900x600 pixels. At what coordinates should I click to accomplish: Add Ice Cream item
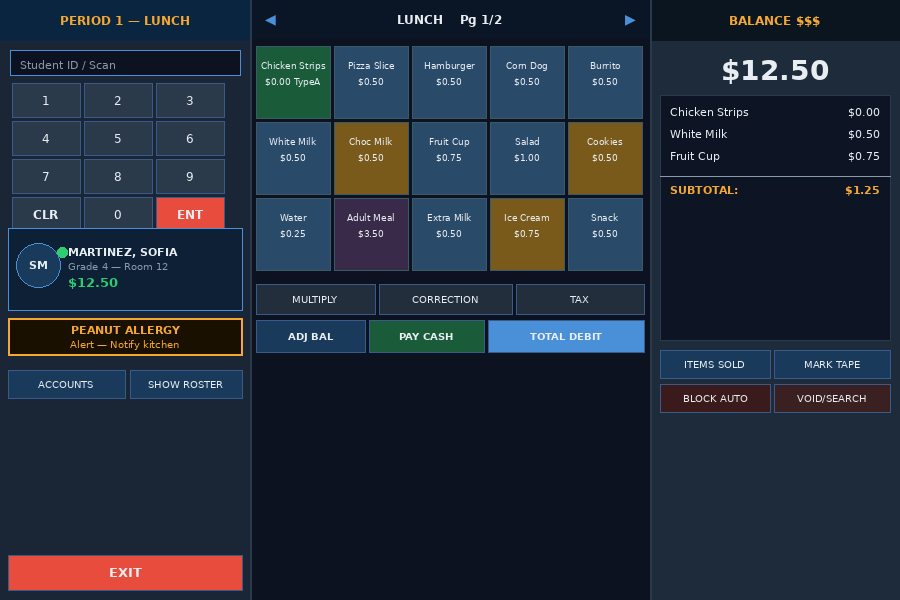click(x=527, y=234)
